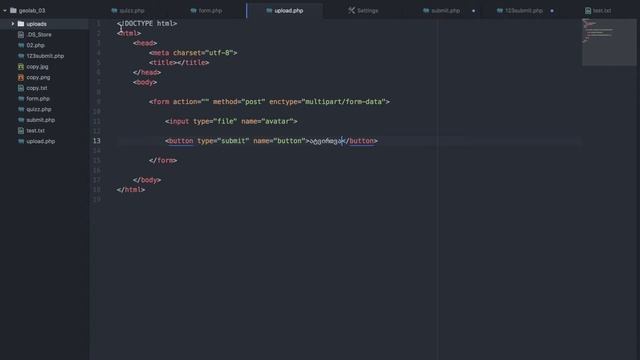Click the geolab_03 project folder icon
Screen dimensions: 640x360
[13, 11]
